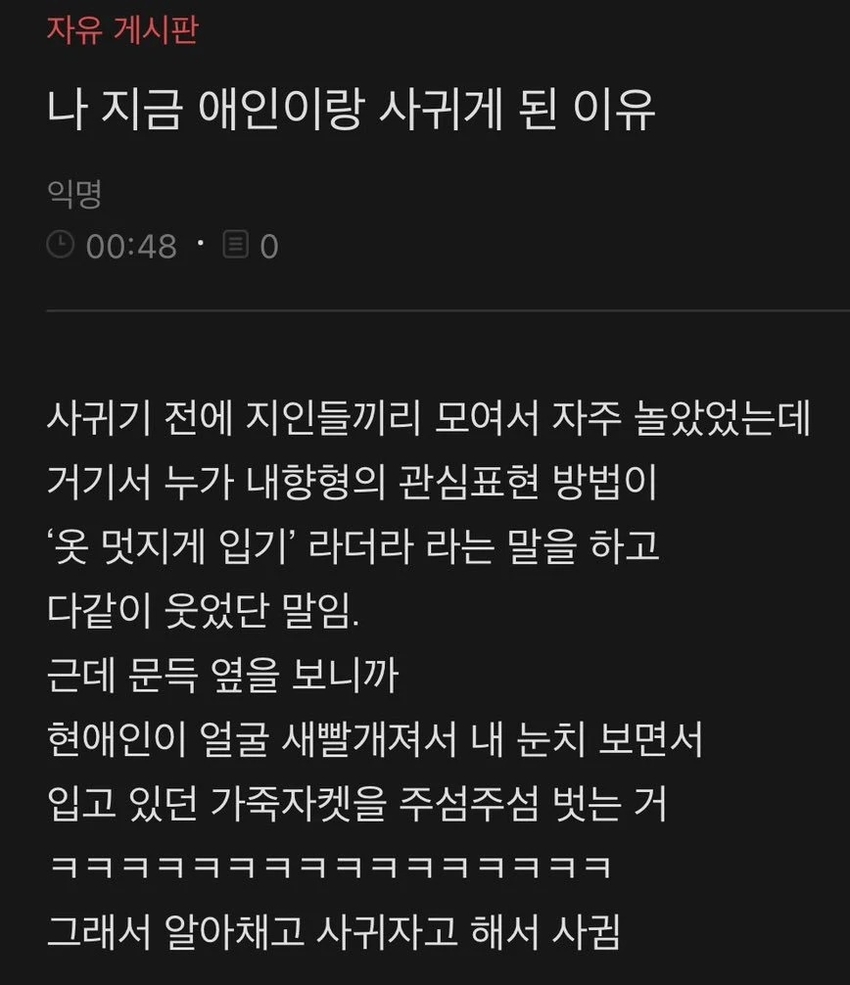850x985 pixels.
Task: Click the clock icon beside 00:48
Action: click(x=61, y=244)
